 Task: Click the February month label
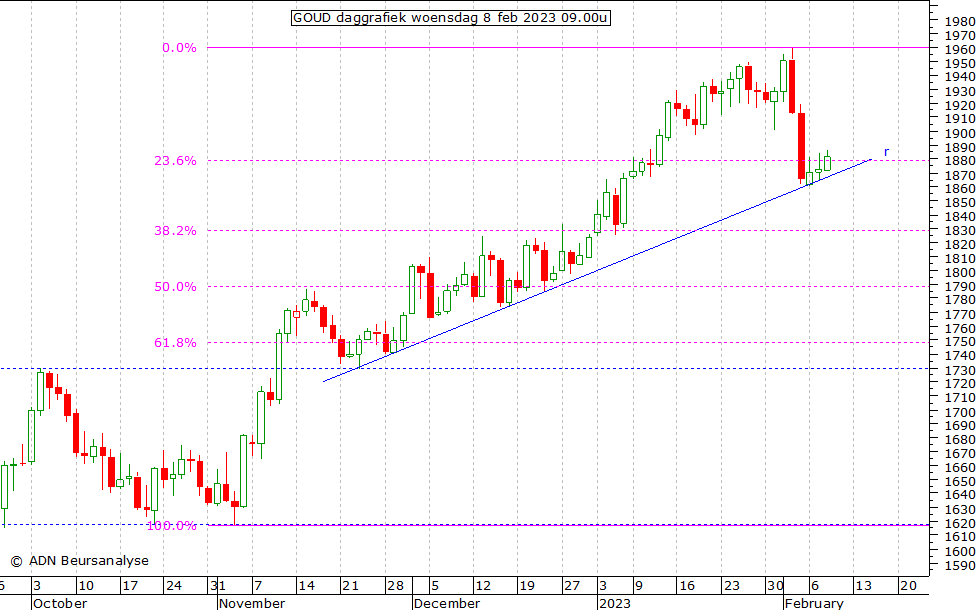click(x=814, y=603)
